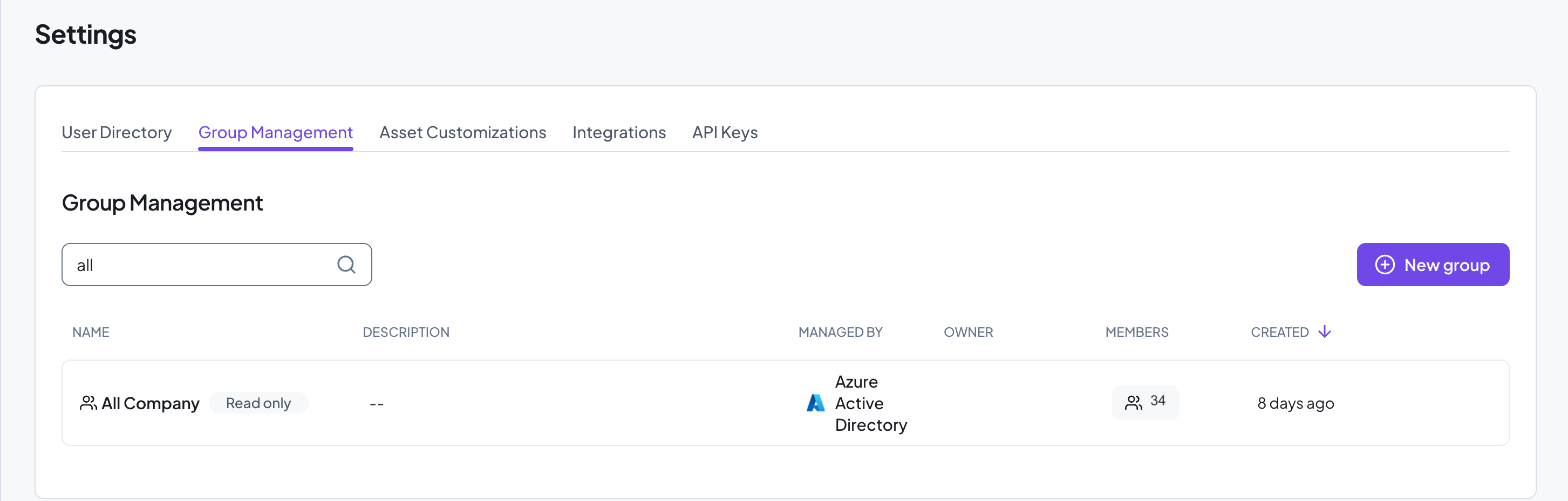Click the OWNER column header
Screen dimensions: 1568x501
pos(968,332)
